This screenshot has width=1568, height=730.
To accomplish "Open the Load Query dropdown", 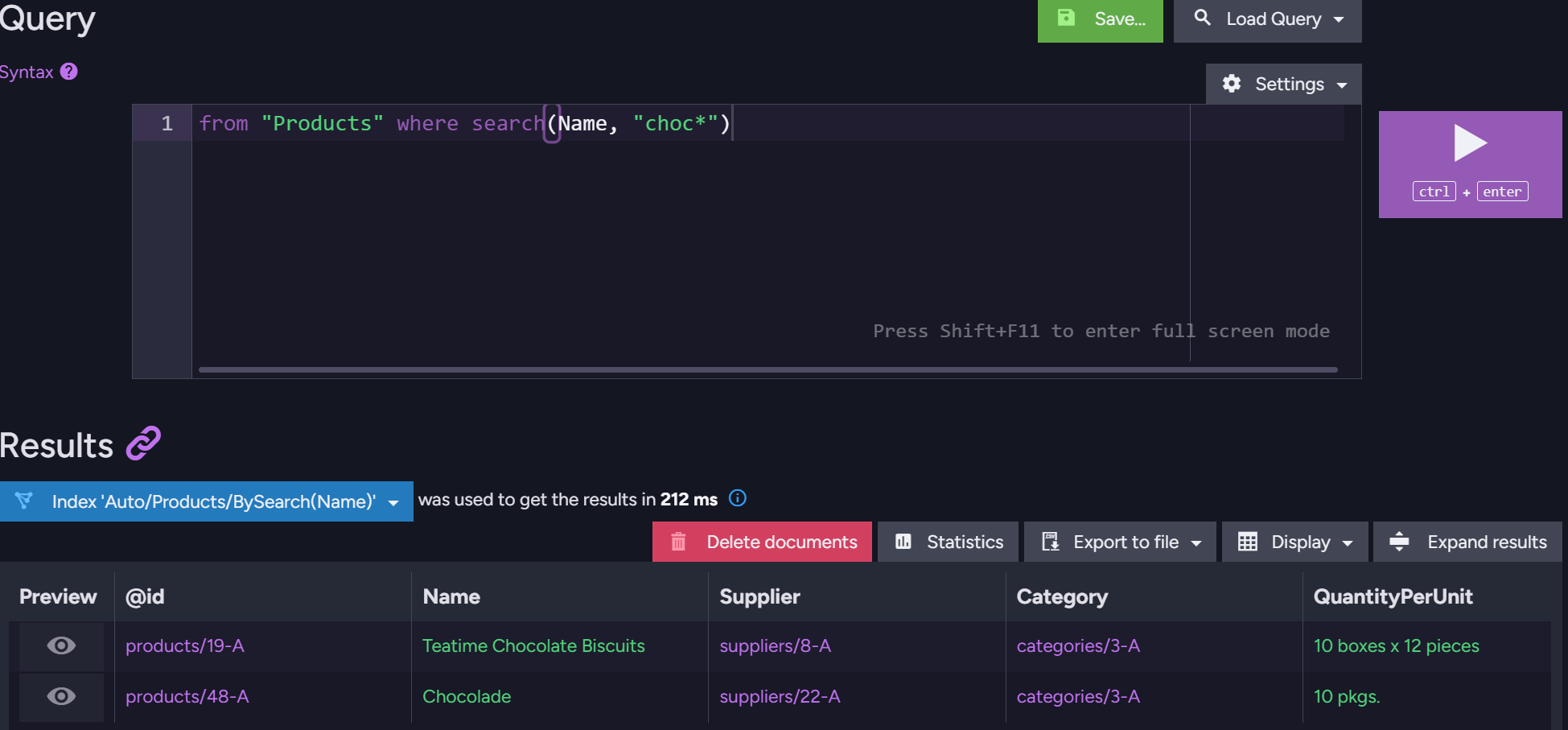I will click(1268, 19).
